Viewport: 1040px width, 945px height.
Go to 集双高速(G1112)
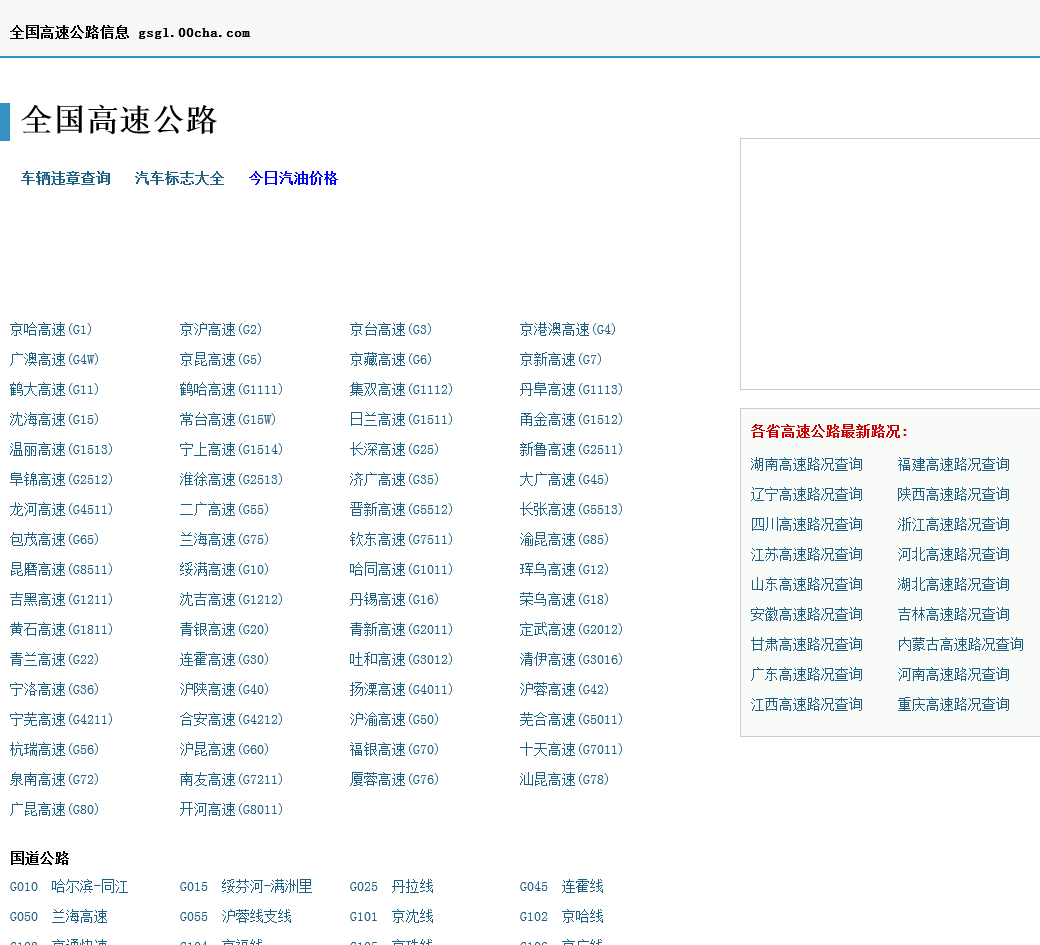click(x=401, y=389)
